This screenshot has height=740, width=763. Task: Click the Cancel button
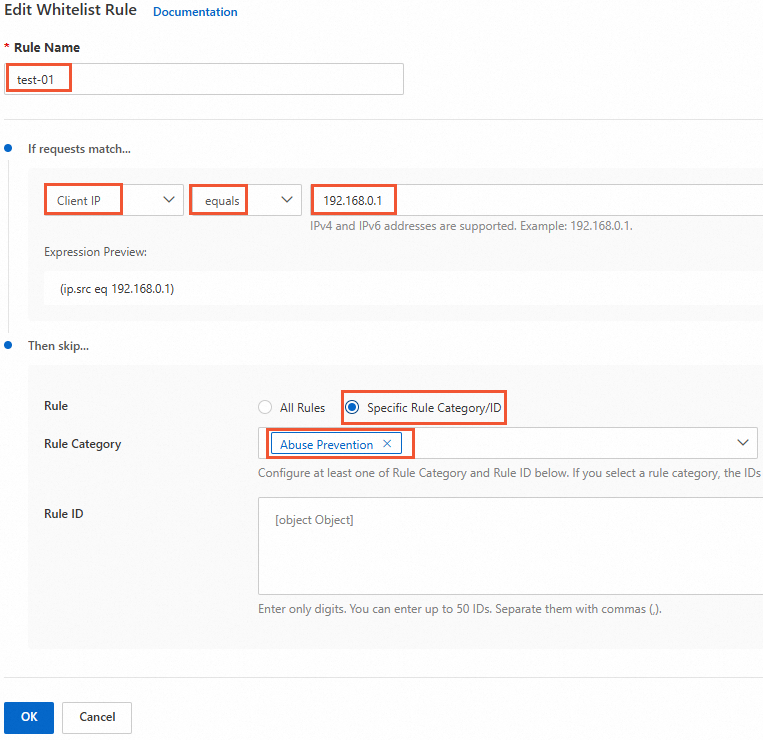coord(97,717)
